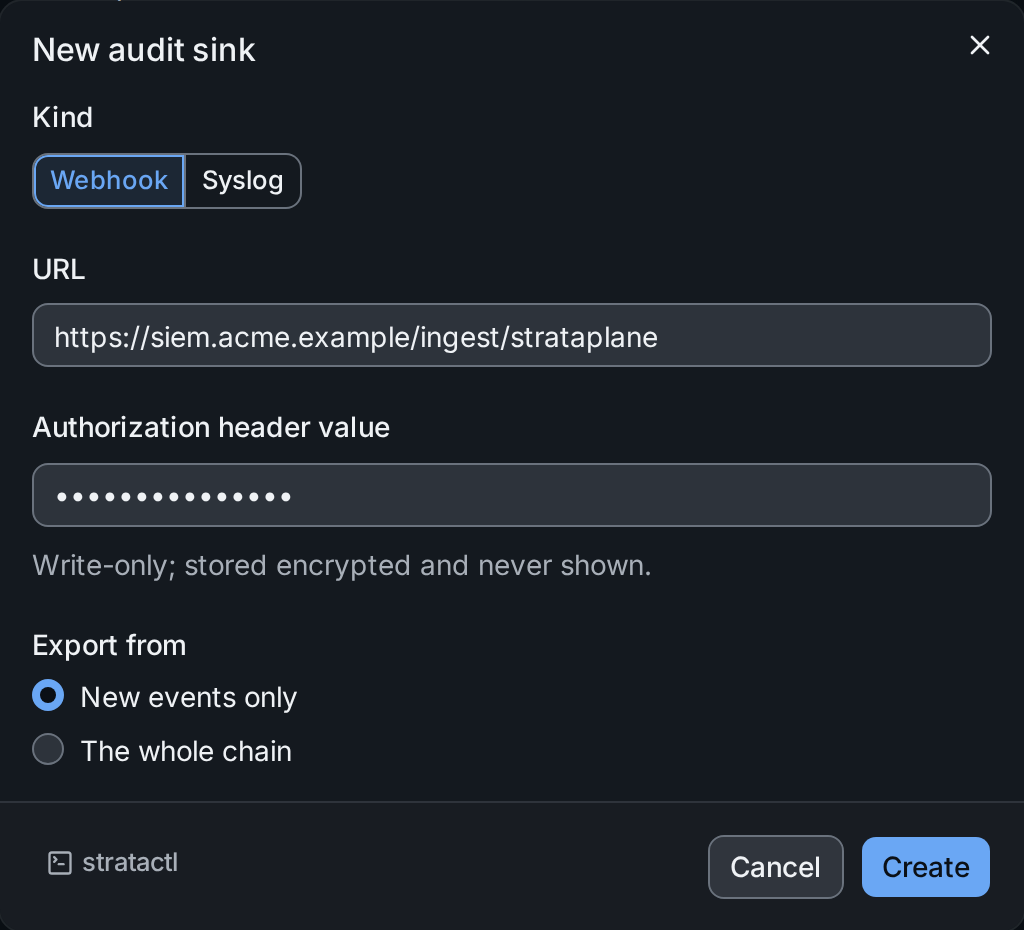This screenshot has width=1024, height=930.
Task: Select New events only radio button
Action: pos(48,695)
